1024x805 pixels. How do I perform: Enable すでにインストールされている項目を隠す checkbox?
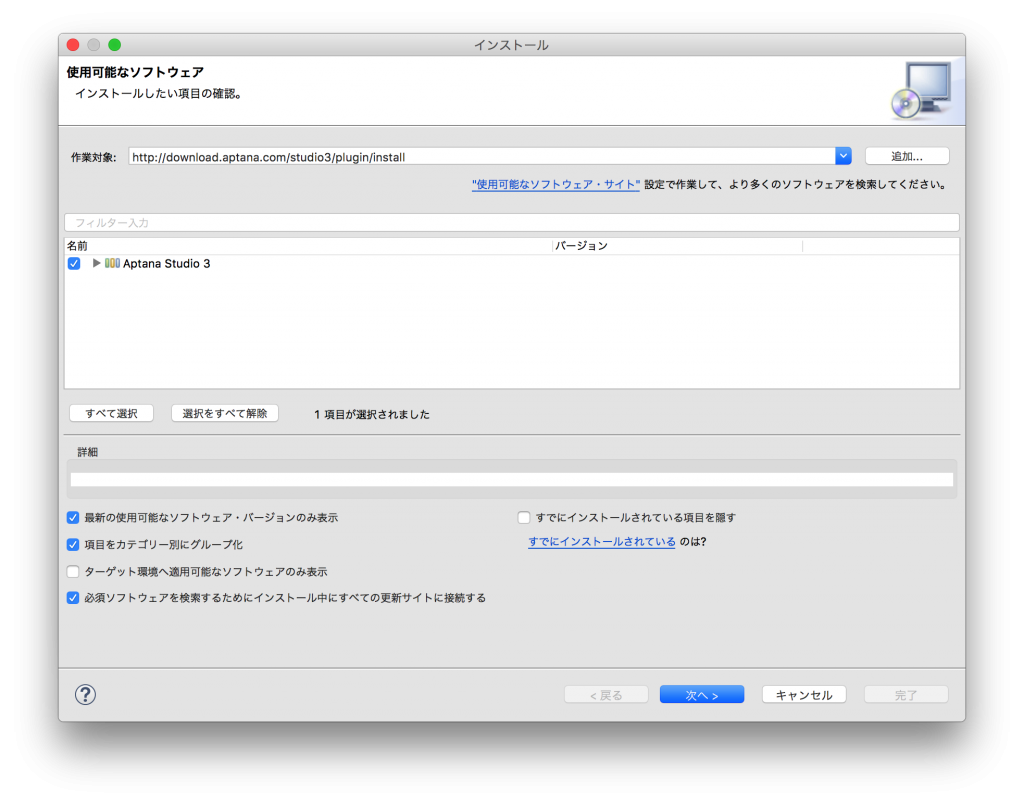tap(524, 518)
